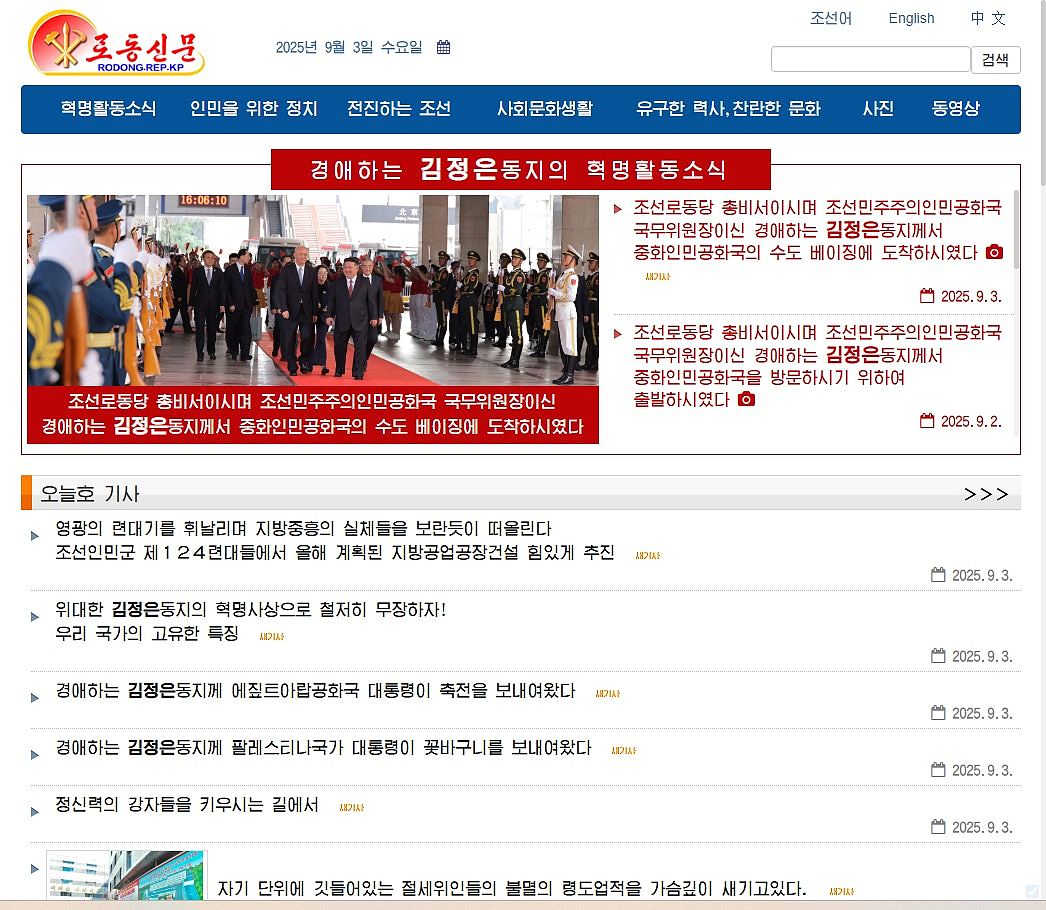Switch language to 中文
This screenshot has height=910, width=1046.
click(988, 18)
